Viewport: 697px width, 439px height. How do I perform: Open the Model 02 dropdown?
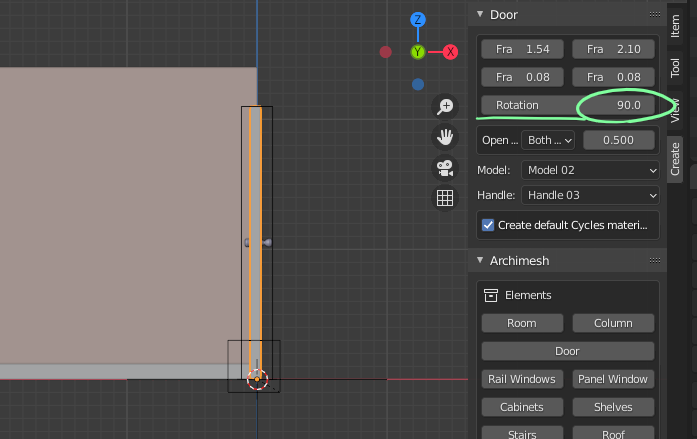click(x=590, y=170)
